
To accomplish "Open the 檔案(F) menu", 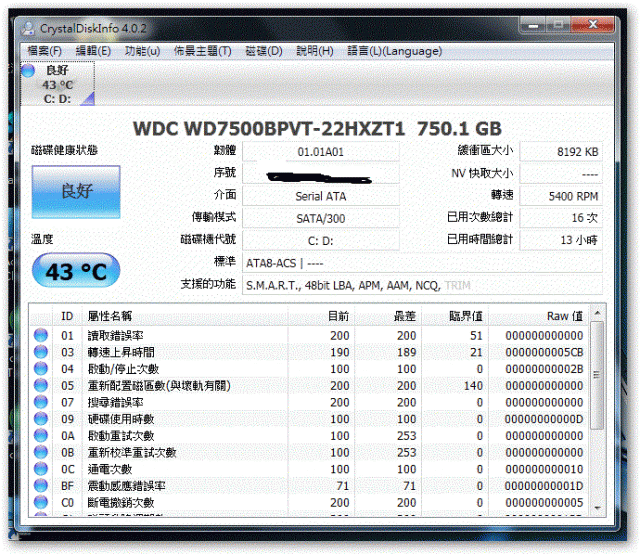I will [44, 51].
